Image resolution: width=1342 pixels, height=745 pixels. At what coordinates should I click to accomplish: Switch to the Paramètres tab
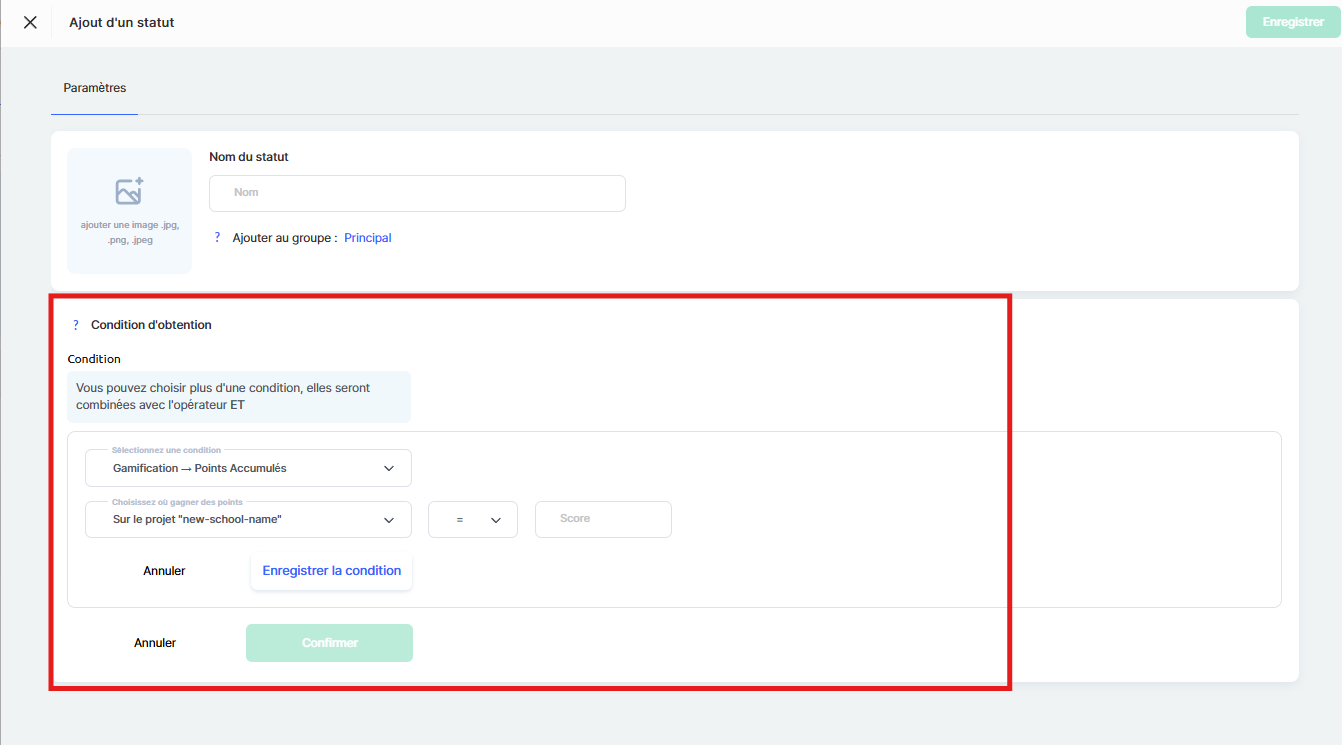tap(95, 88)
